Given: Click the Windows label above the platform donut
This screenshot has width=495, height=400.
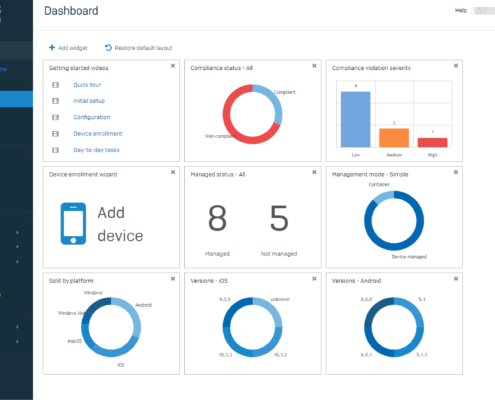Looking at the screenshot, I should coord(93,293).
